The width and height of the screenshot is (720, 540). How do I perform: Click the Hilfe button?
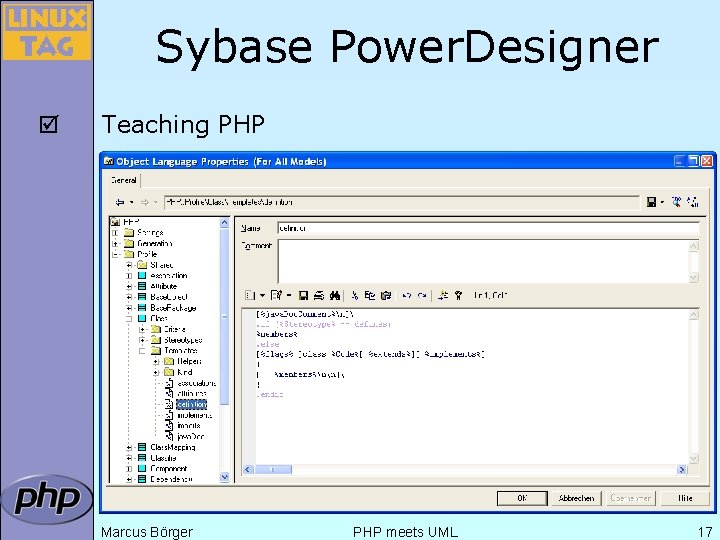tap(685, 498)
